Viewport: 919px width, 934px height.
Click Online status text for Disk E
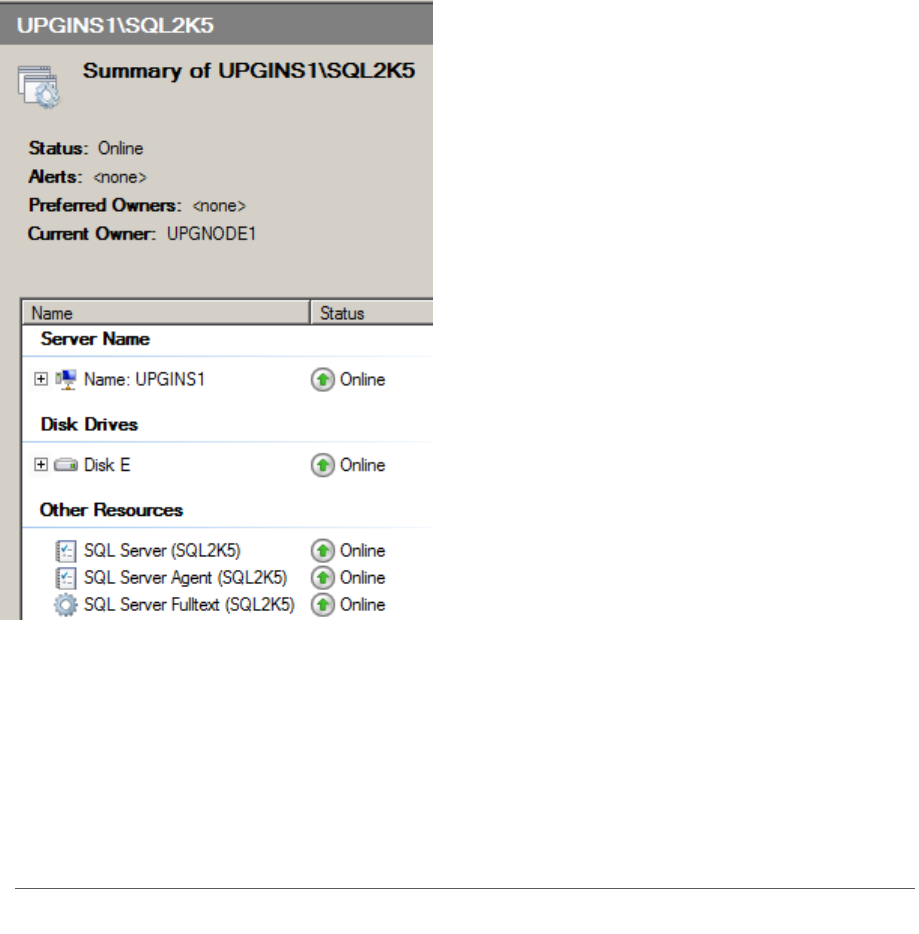tap(362, 465)
